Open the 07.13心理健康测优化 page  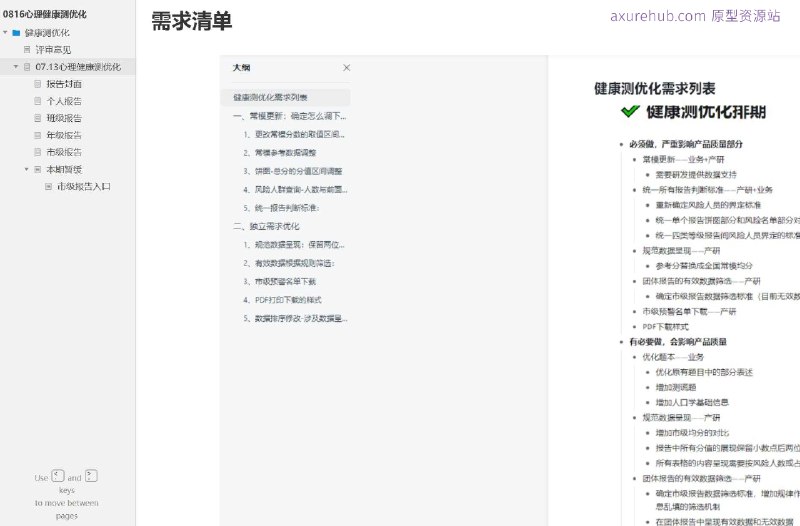78,67
